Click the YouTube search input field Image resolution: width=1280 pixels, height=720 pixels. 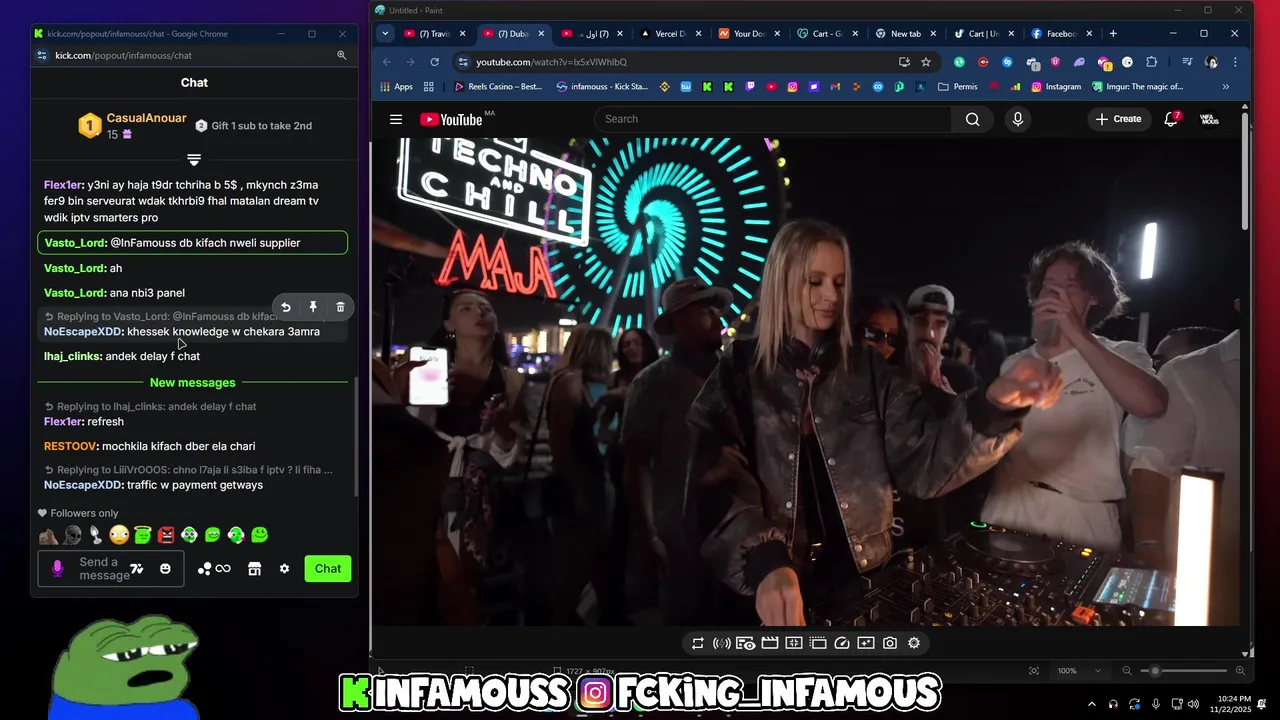773,119
